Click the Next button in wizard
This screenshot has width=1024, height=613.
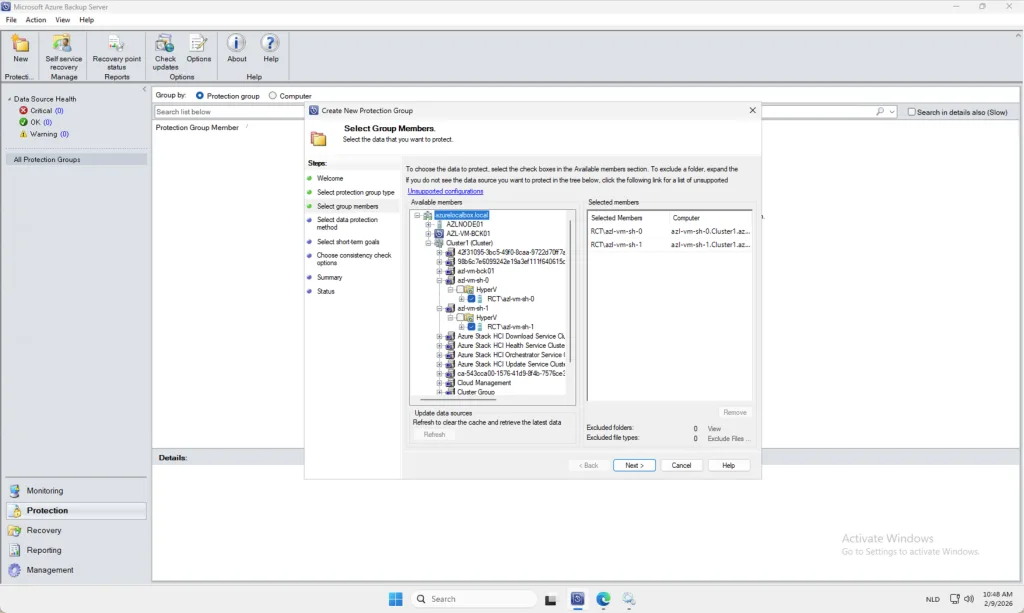[634, 466]
